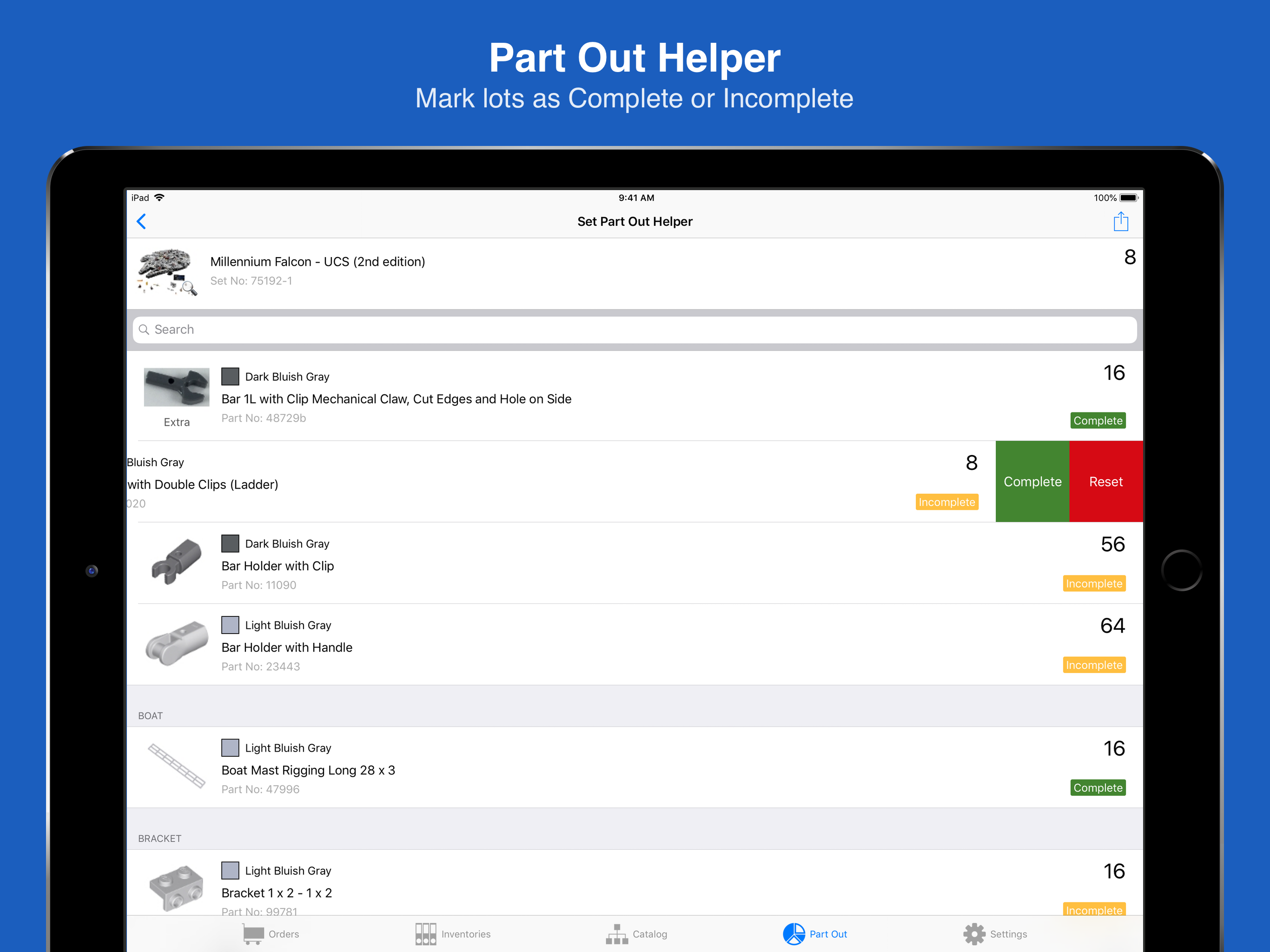1270x952 pixels.
Task: Tap the Bar Holder with Clip image
Action: [x=176, y=562]
